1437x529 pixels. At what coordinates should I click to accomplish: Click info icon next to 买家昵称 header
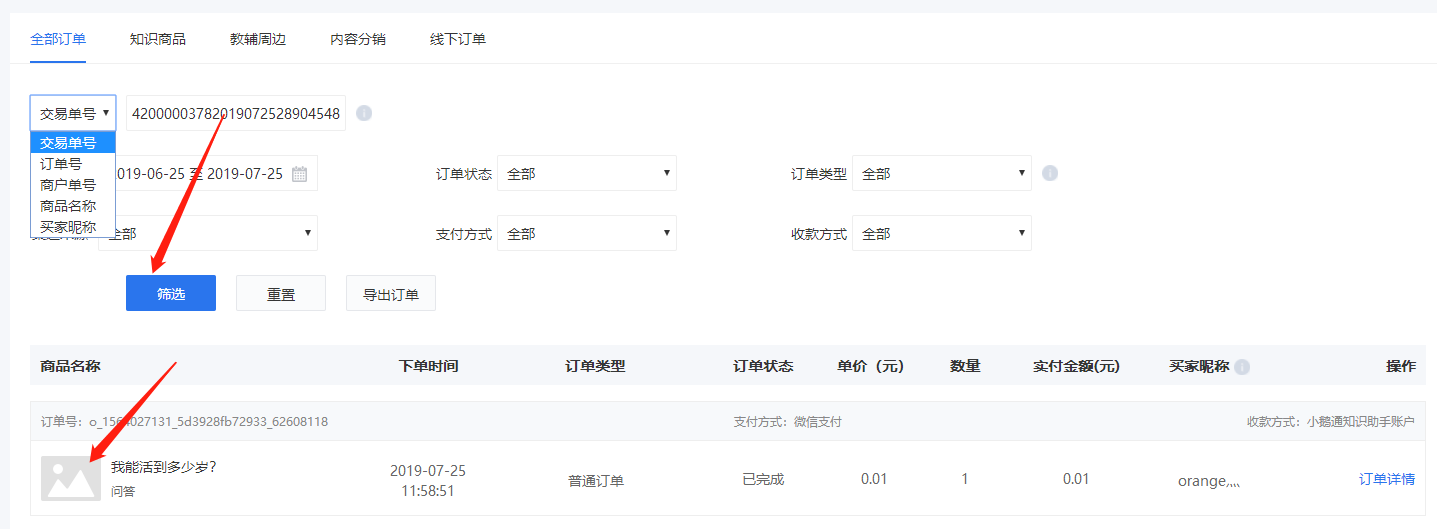(x=1242, y=367)
